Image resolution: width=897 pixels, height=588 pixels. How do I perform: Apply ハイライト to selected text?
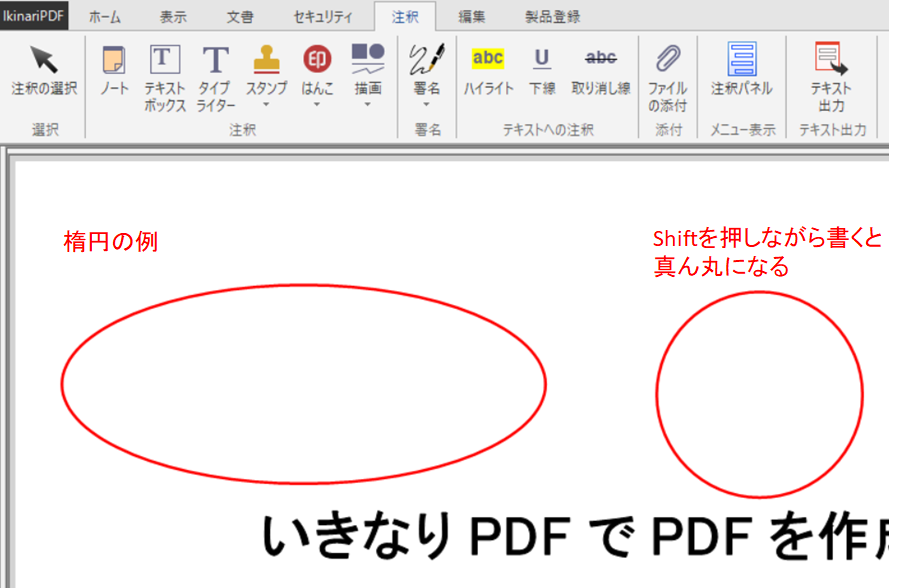pyautogui.click(x=488, y=70)
